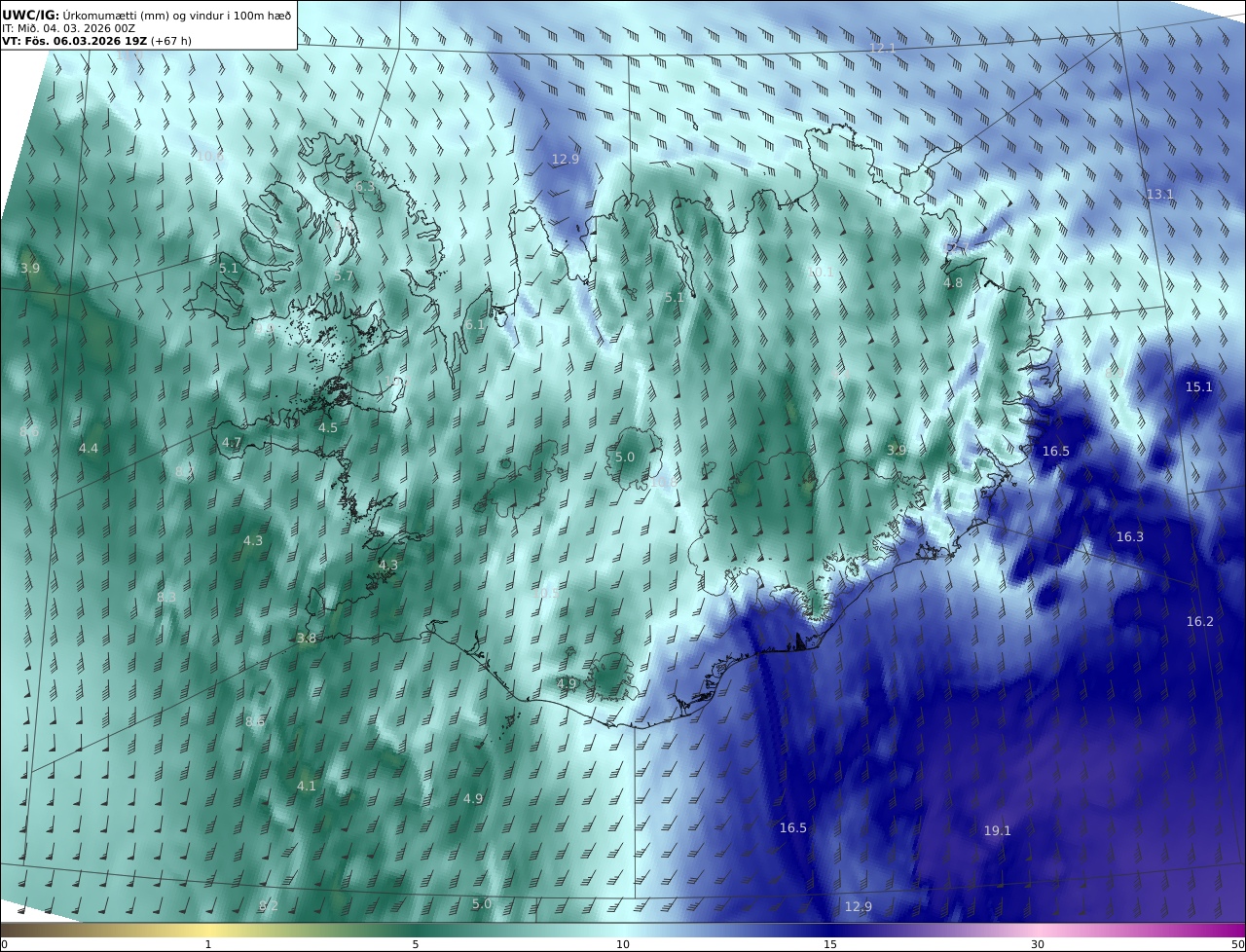The height and width of the screenshot is (952, 1246).
Task: Click the 12.1 precipitation value
Action: pyautogui.click(x=882, y=48)
